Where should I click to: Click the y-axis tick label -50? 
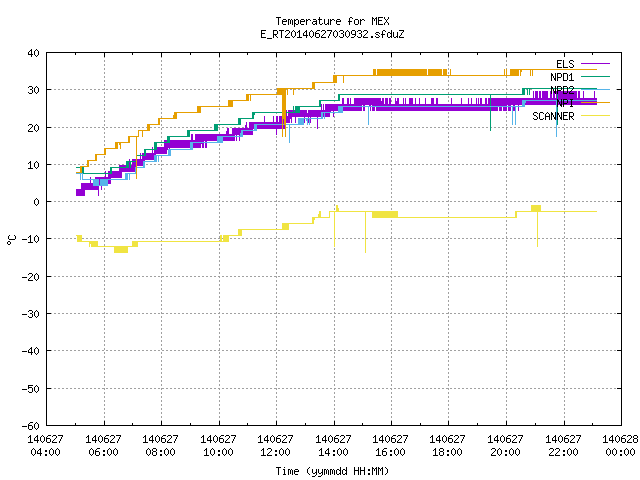pos(31,389)
